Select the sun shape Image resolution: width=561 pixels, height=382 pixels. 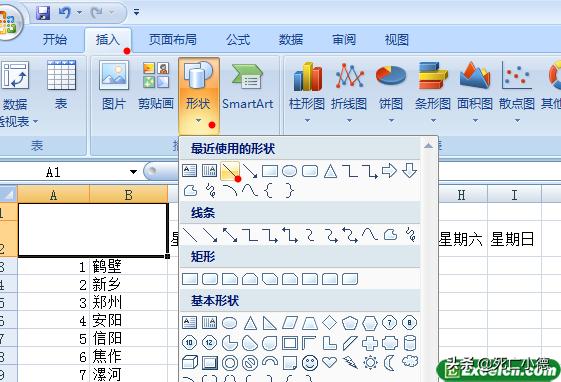(x=370, y=363)
